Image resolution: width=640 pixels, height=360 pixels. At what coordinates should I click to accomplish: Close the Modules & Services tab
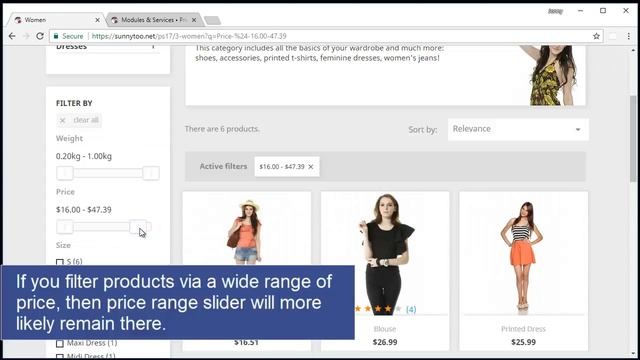pos(194,20)
